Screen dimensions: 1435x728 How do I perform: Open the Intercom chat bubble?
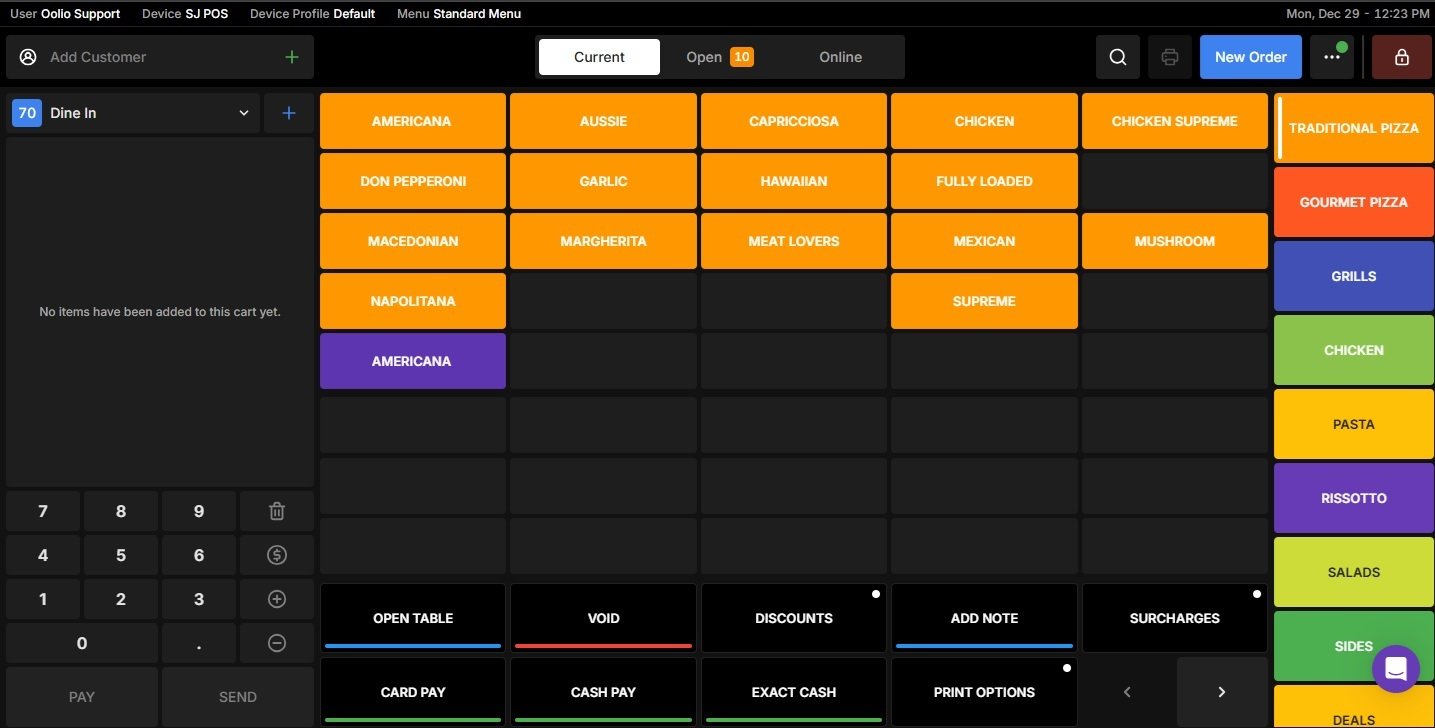[1396, 668]
